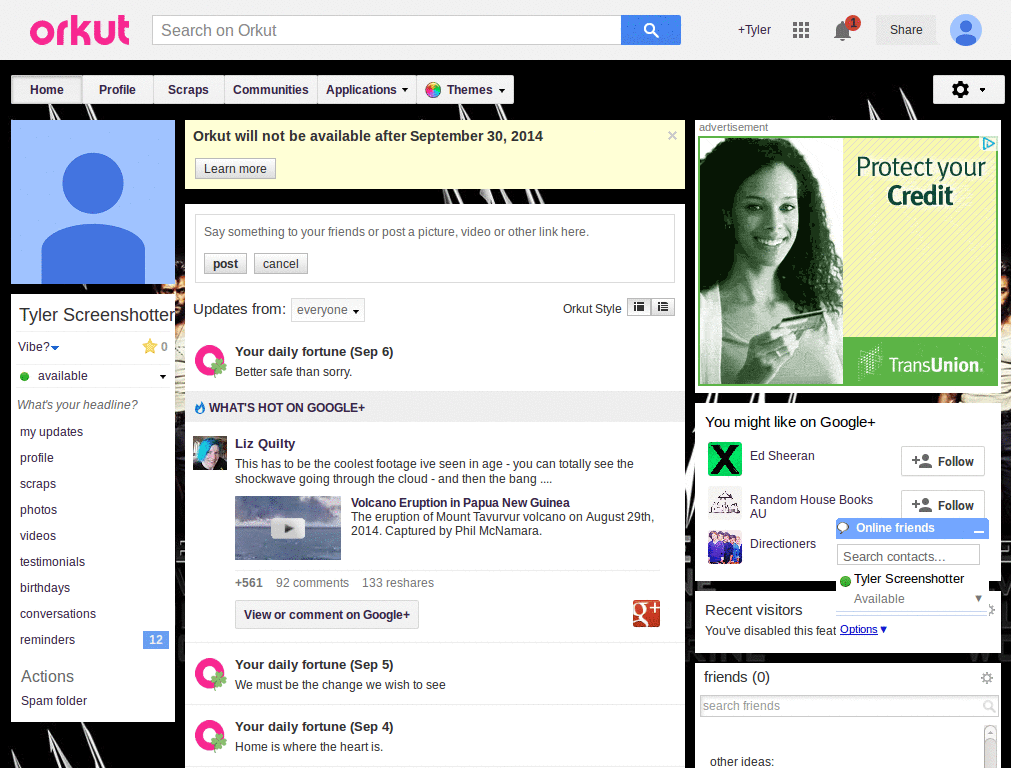Screen dimensions: 1024x768
Task: Open testimonials in the sidebar
Action: coord(52,562)
